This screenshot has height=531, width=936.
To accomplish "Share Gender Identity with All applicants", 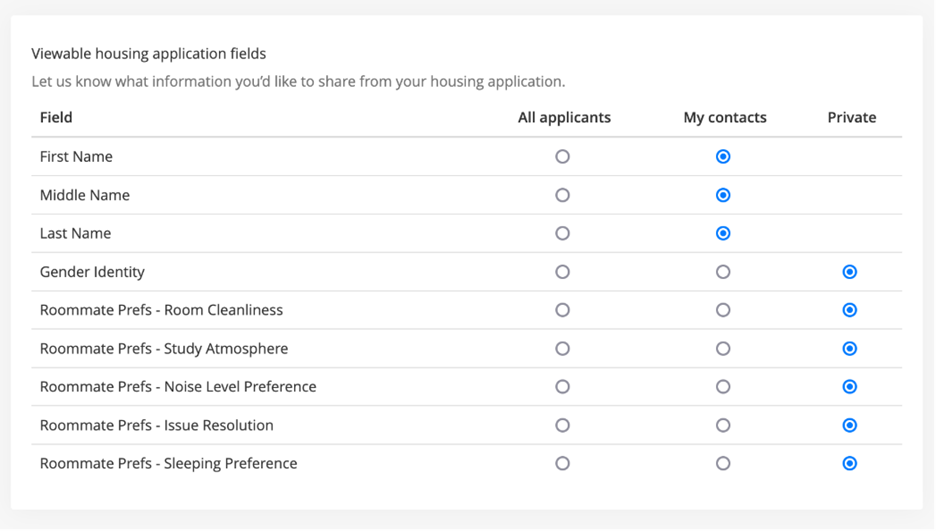I will [562, 272].
